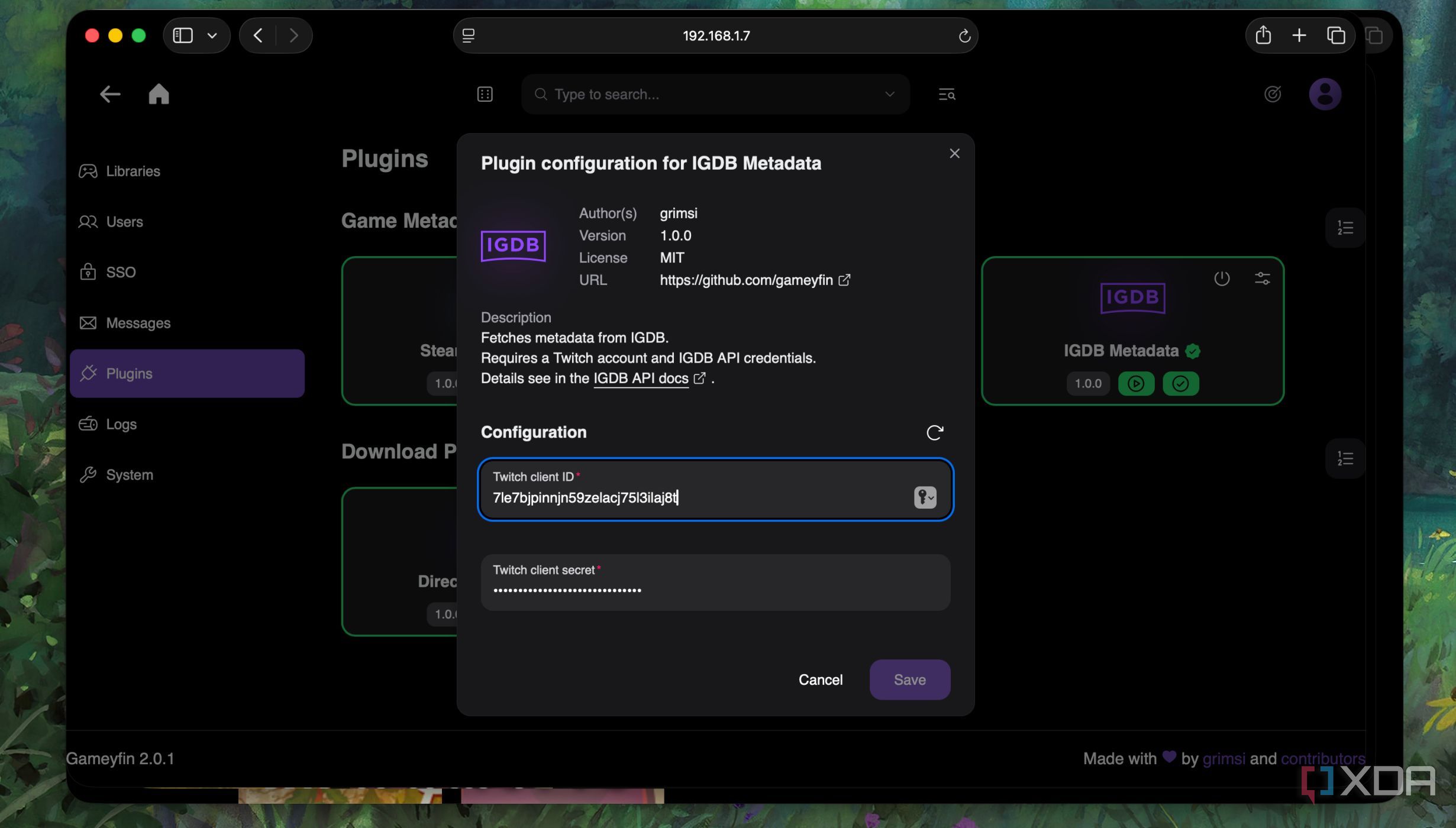The height and width of the screenshot is (828, 1456).
Task: Open a new Safari tab
Action: (x=1299, y=35)
